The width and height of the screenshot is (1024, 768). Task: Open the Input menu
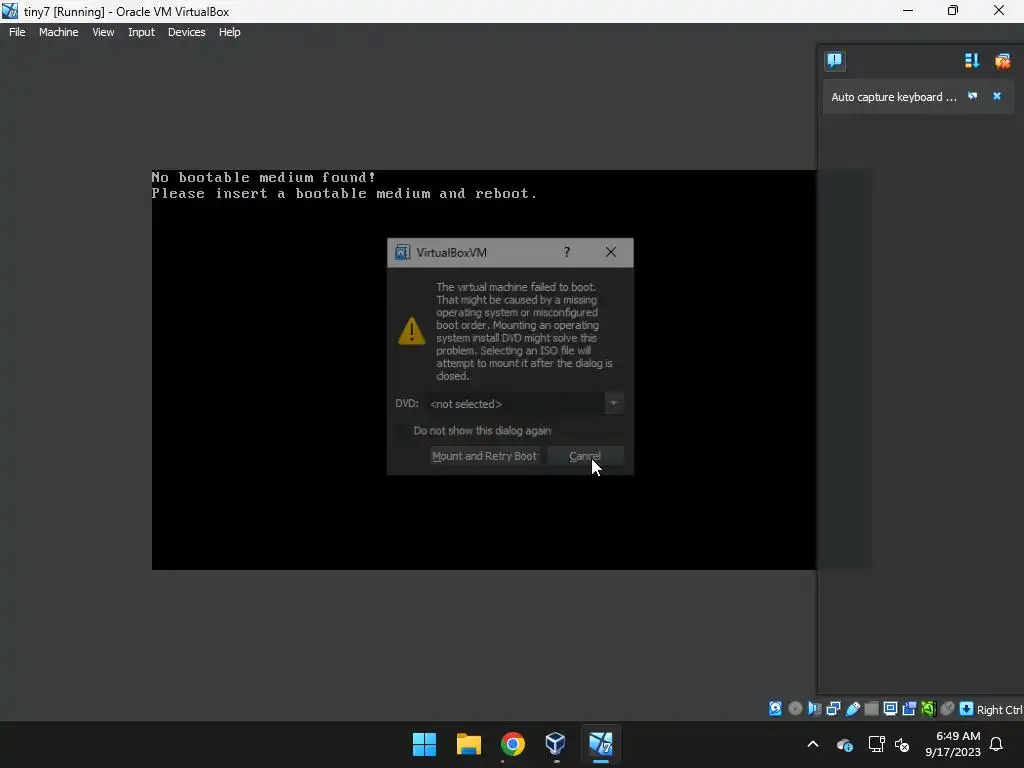[141, 32]
